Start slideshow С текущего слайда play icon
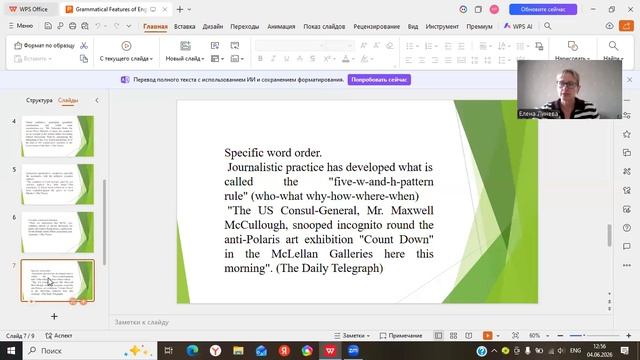Image resolution: width=640 pixels, height=360 pixels. point(126,46)
